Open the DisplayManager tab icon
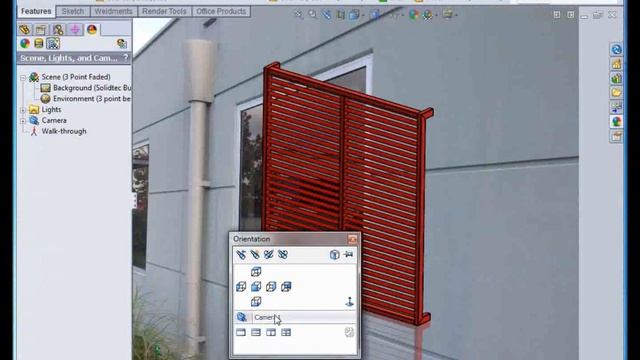The image size is (640, 360). click(x=92, y=29)
